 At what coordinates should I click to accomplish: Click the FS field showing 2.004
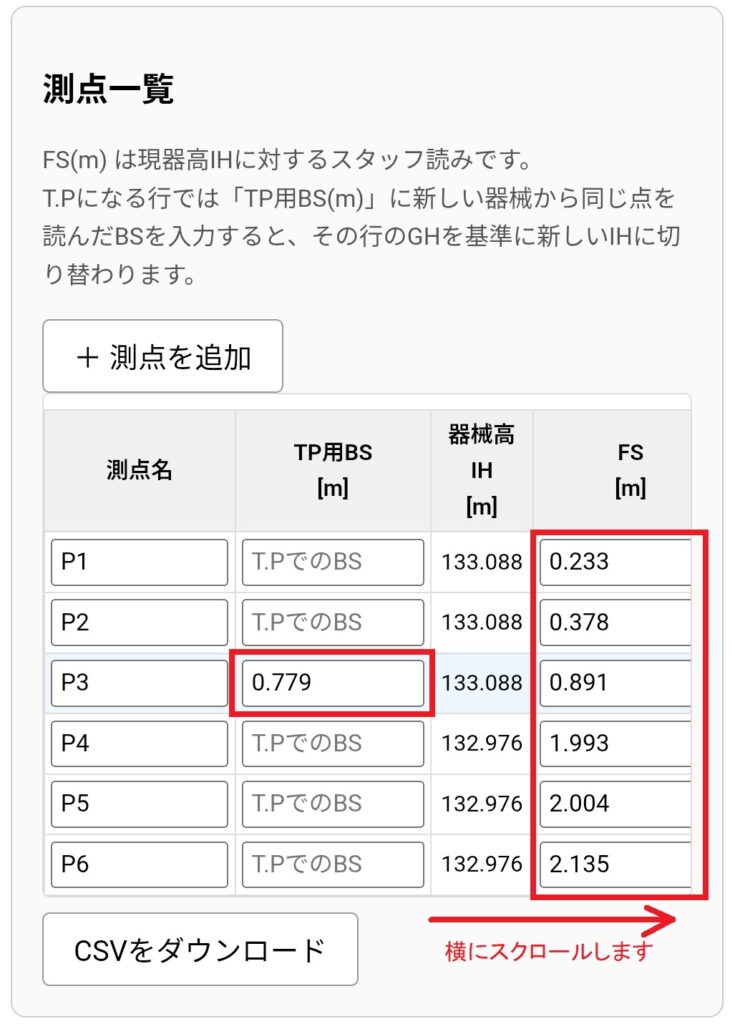[615, 803]
